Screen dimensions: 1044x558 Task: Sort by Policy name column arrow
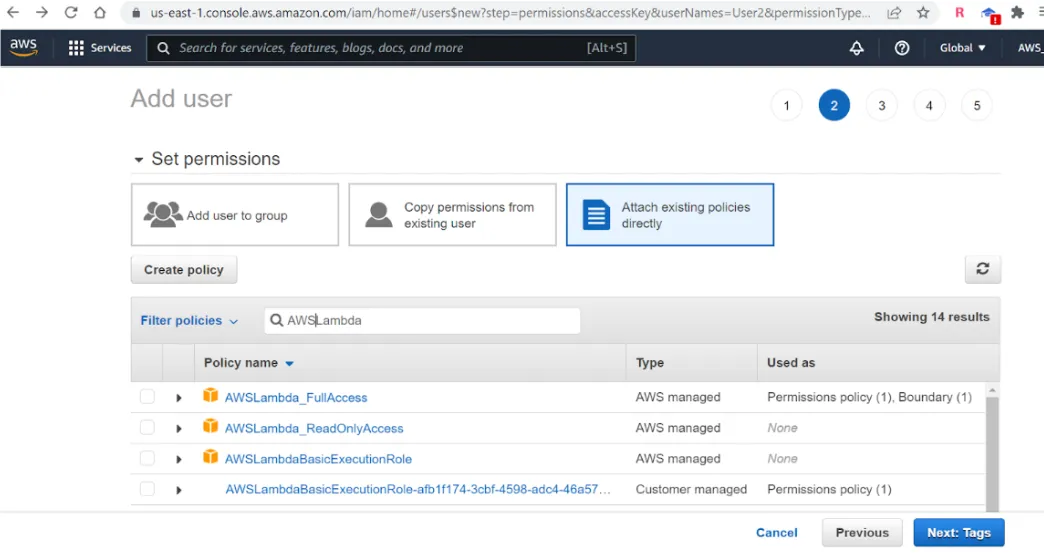(290, 364)
